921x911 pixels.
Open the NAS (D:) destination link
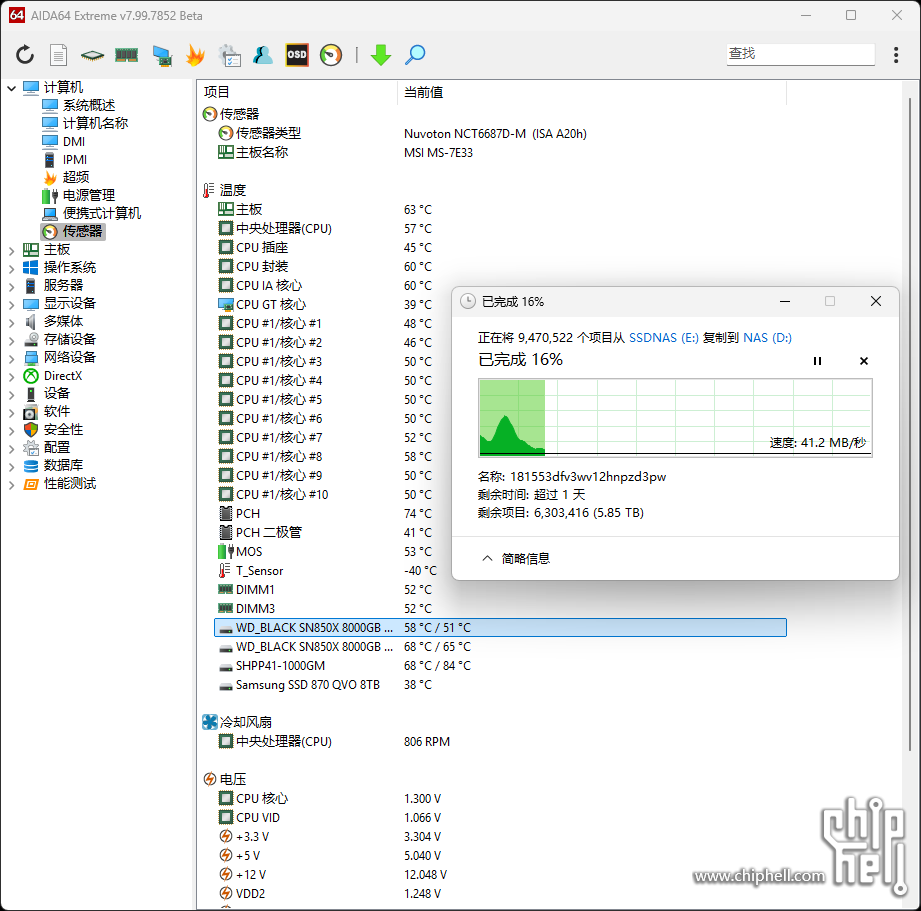[x=767, y=338]
